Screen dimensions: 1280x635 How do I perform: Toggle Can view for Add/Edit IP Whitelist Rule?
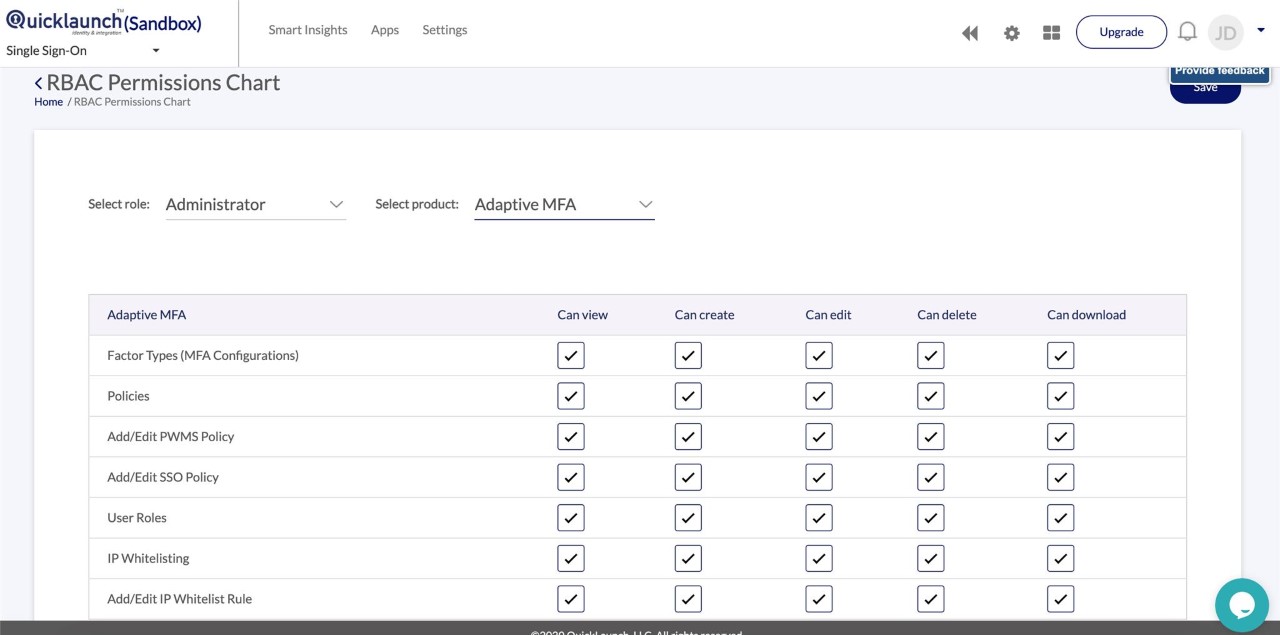pyautogui.click(x=571, y=599)
